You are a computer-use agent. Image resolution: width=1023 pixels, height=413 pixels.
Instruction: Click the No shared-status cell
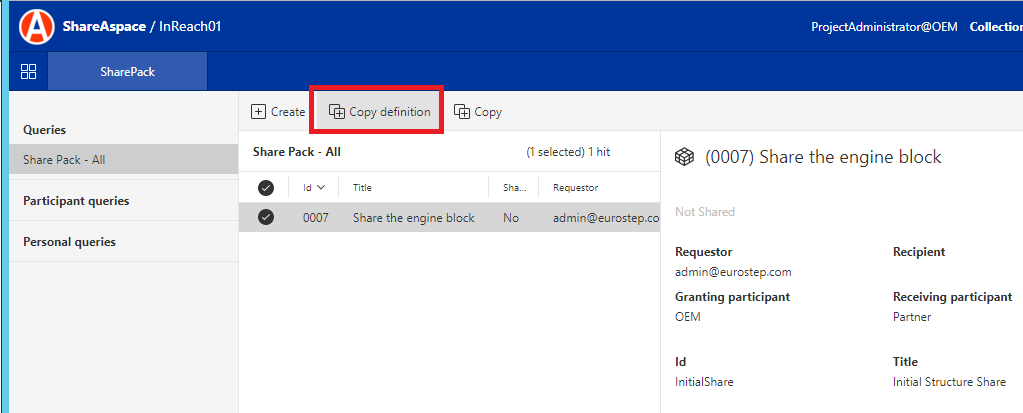pos(511,218)
